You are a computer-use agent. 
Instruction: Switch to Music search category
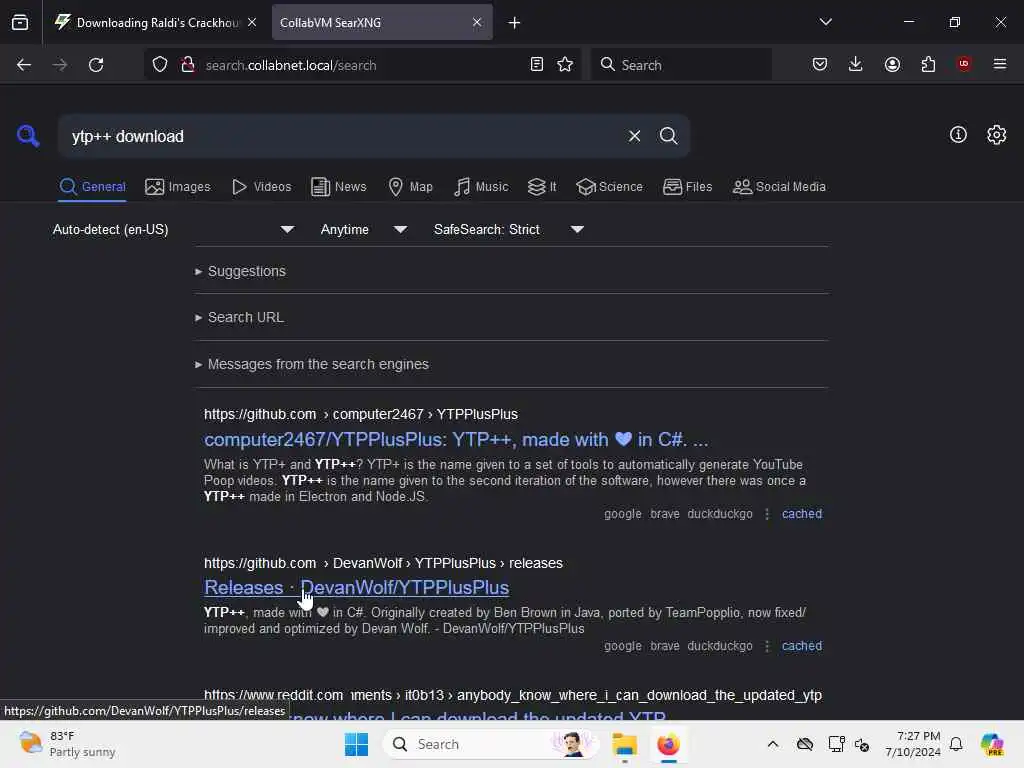tap(481, 187)
